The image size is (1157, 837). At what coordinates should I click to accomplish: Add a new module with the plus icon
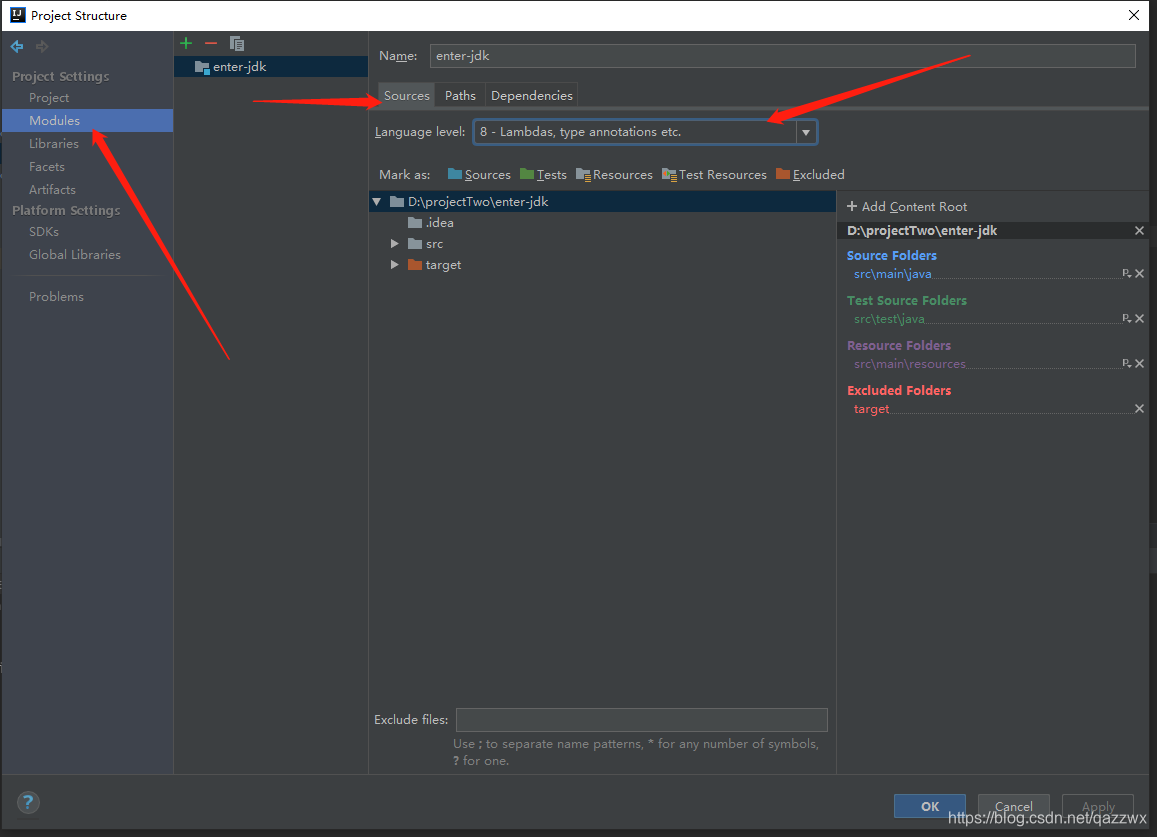pyautogui.click(x=185, y=43)
